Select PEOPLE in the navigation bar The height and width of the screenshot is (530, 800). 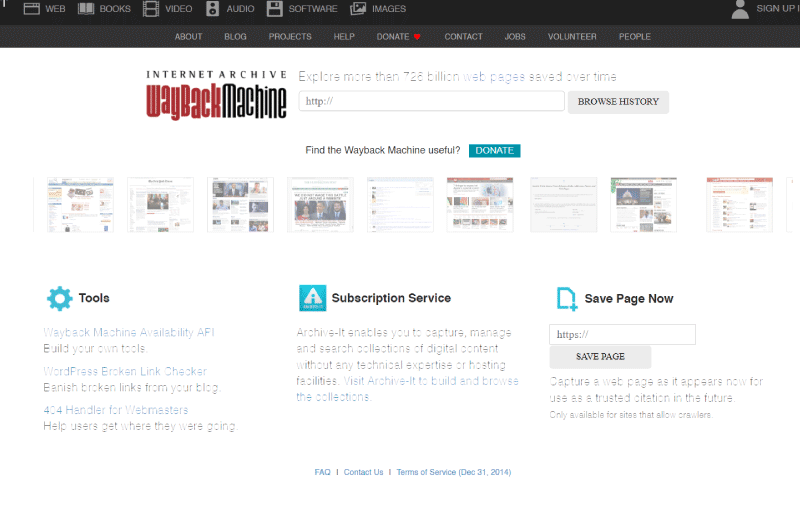(x=635, y=37)
